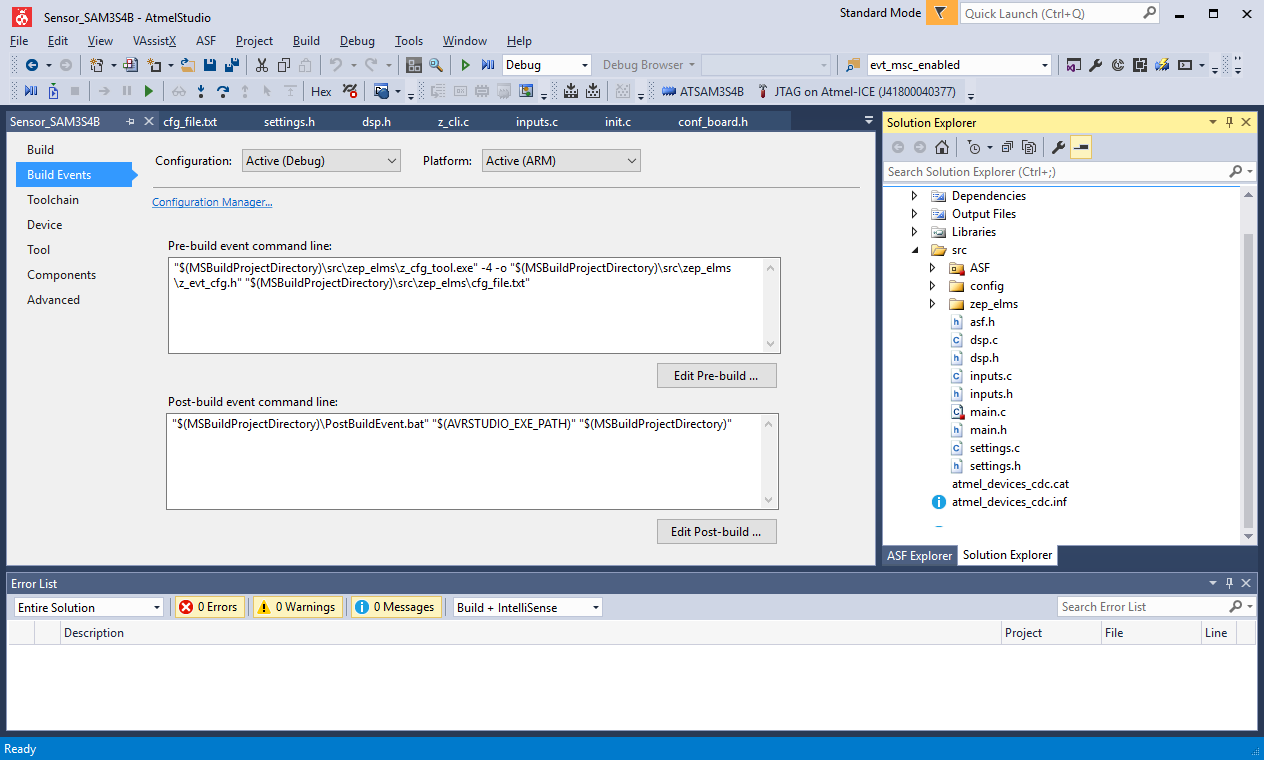Click the Step Into arrow icon
This screenshot has height=760, width=1264.
(x=201, y=91)
